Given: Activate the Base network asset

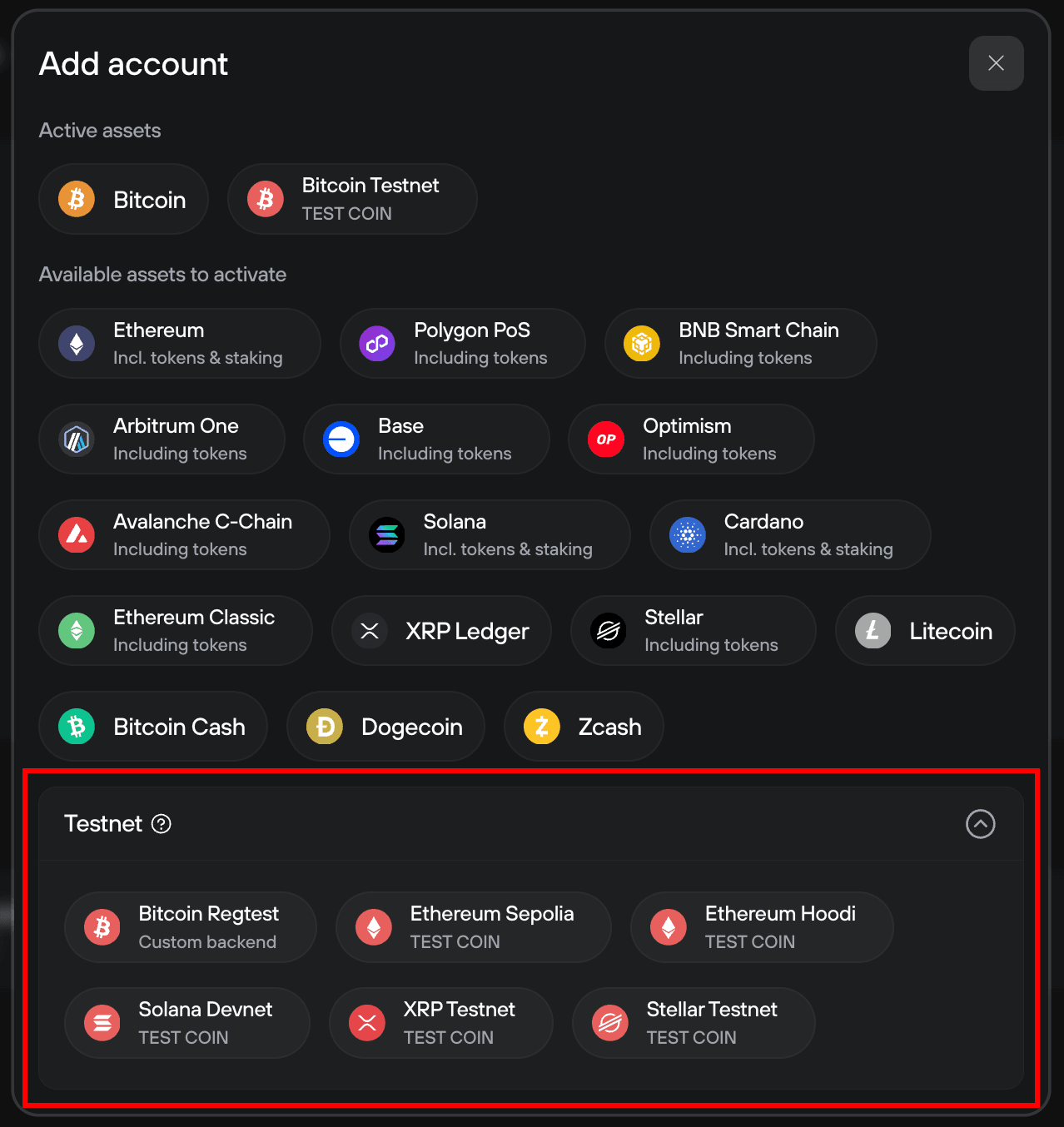Looking at the screenshot, I should pos(425,439).
